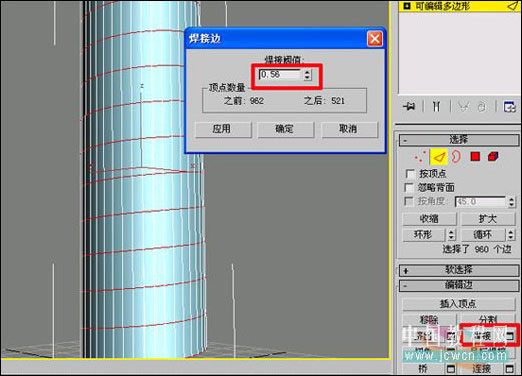The width and height of the screenshot is (522, 376).
Task: Expand the 软选择 (Soft Selection) rollout
Action: coord(459,270)
